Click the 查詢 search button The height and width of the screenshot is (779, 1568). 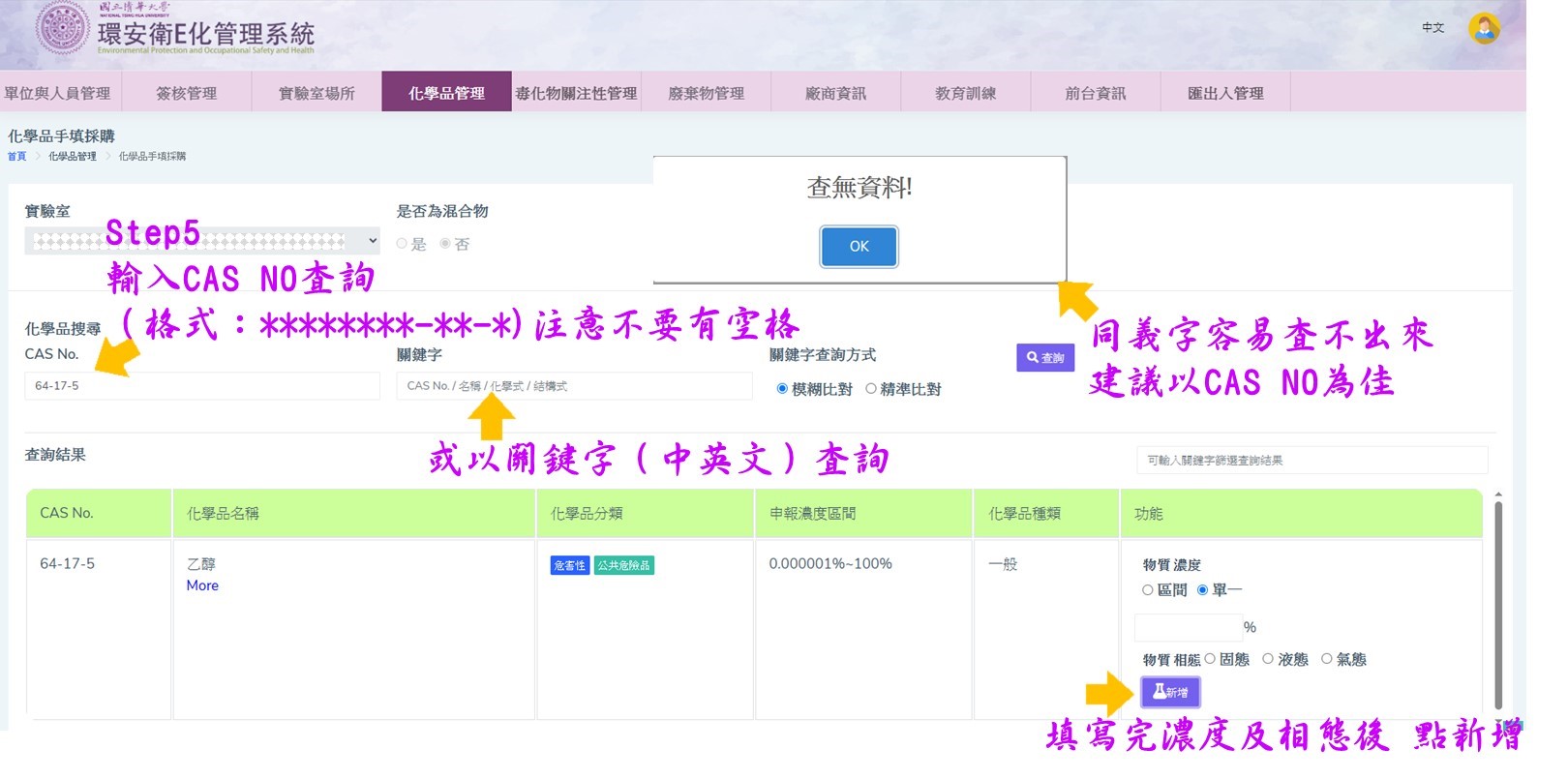click(1045, 358)
